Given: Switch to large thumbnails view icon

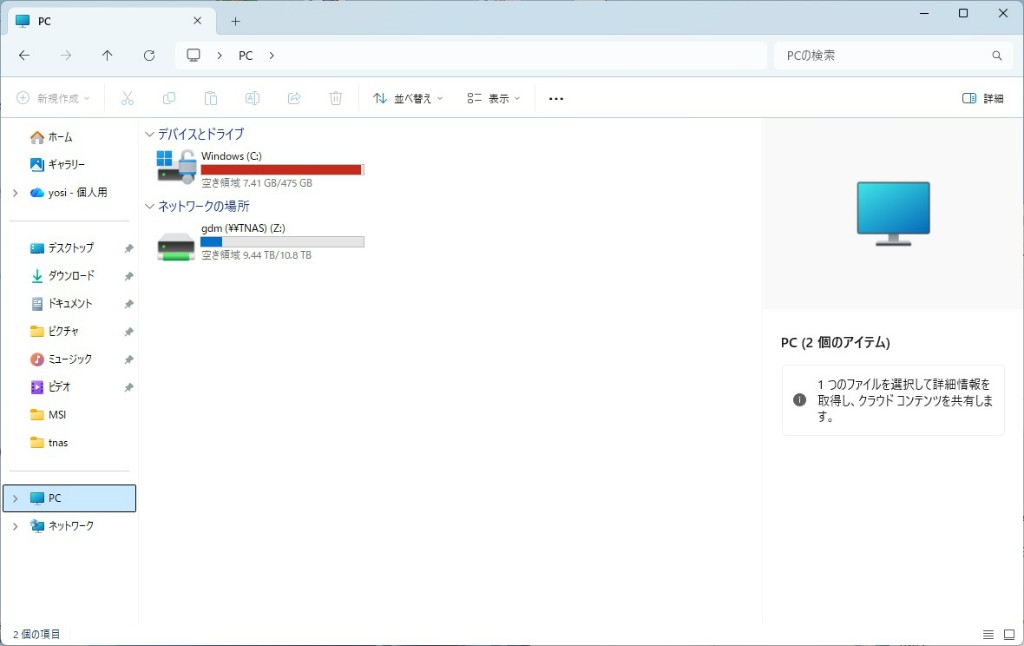Looking at the screenshot, I should tap(1009, 634).
